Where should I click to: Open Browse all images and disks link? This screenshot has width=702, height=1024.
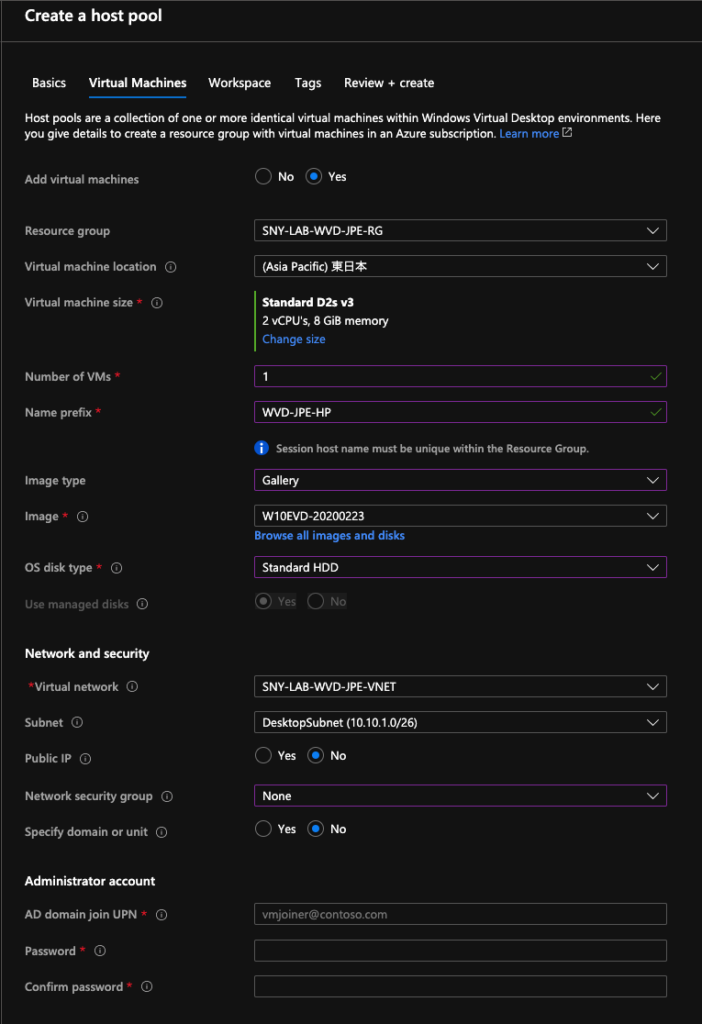[x=330, y=536]
